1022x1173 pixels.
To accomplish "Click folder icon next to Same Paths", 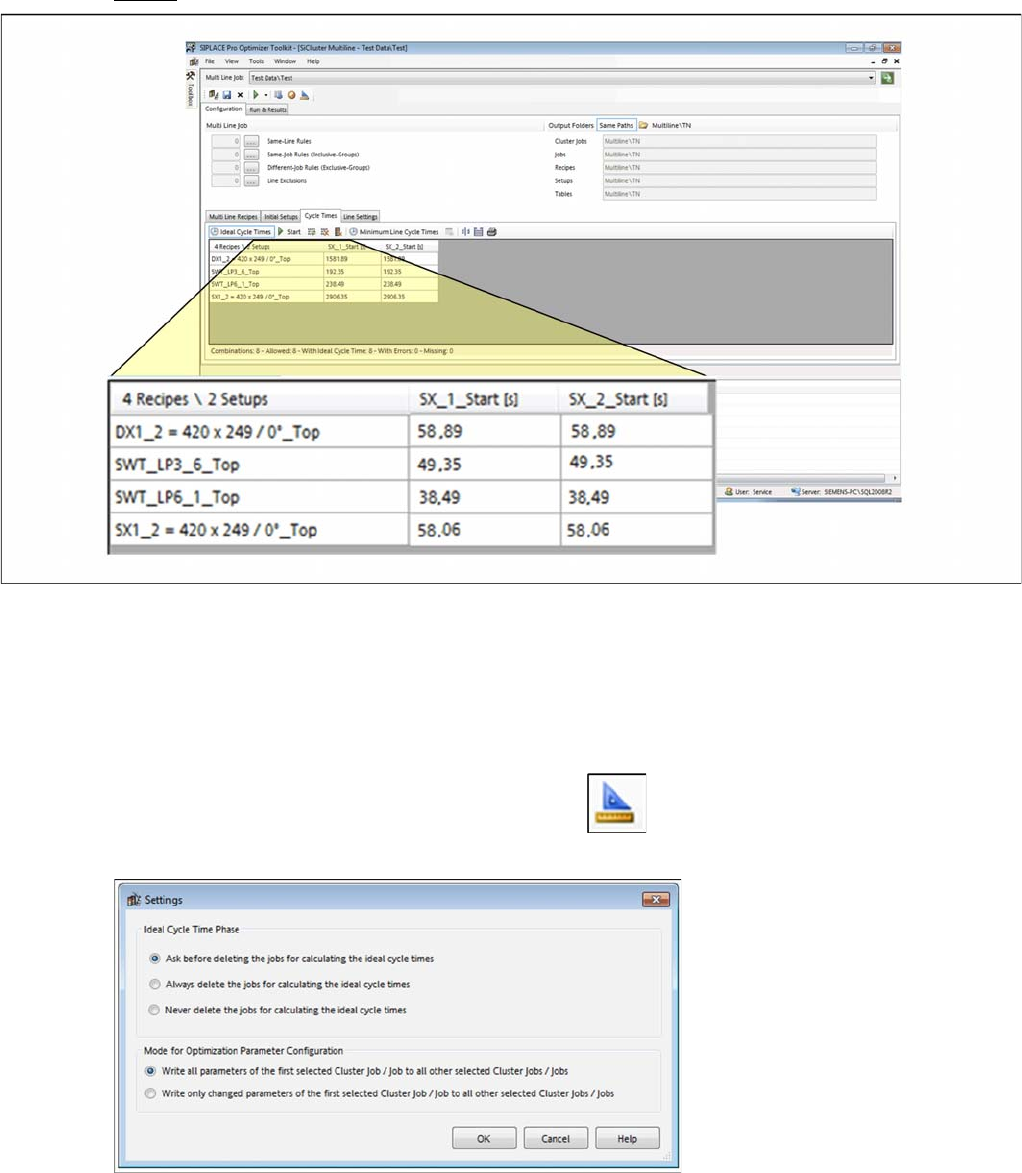I will point(643,126).
